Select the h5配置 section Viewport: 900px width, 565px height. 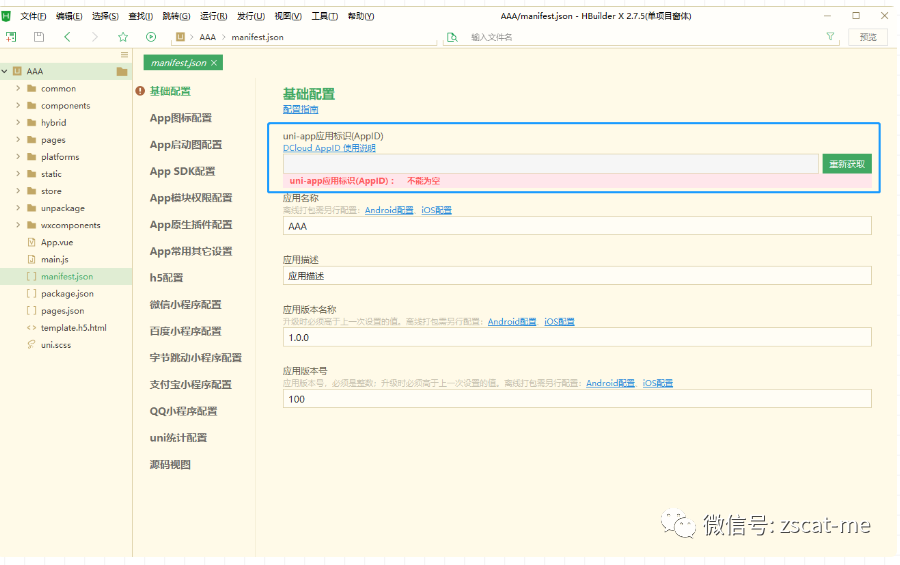point(166,278)
